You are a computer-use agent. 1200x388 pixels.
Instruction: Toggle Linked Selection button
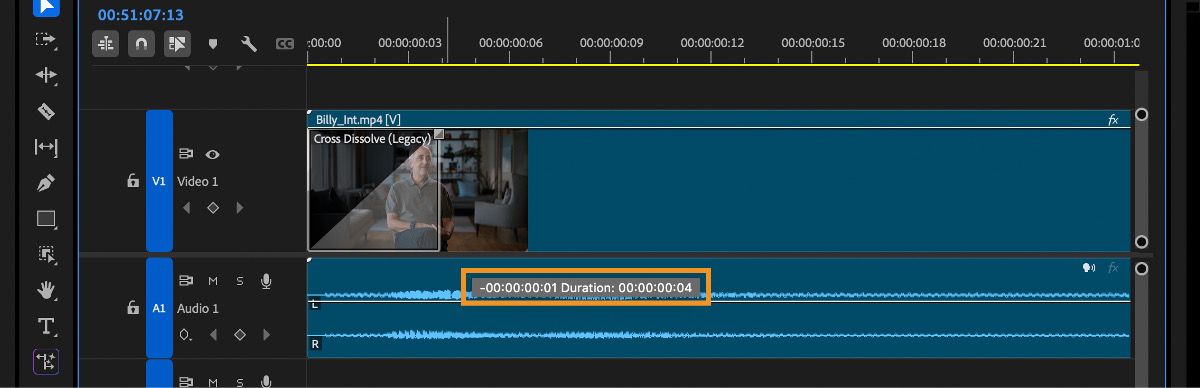pos(176,44)
